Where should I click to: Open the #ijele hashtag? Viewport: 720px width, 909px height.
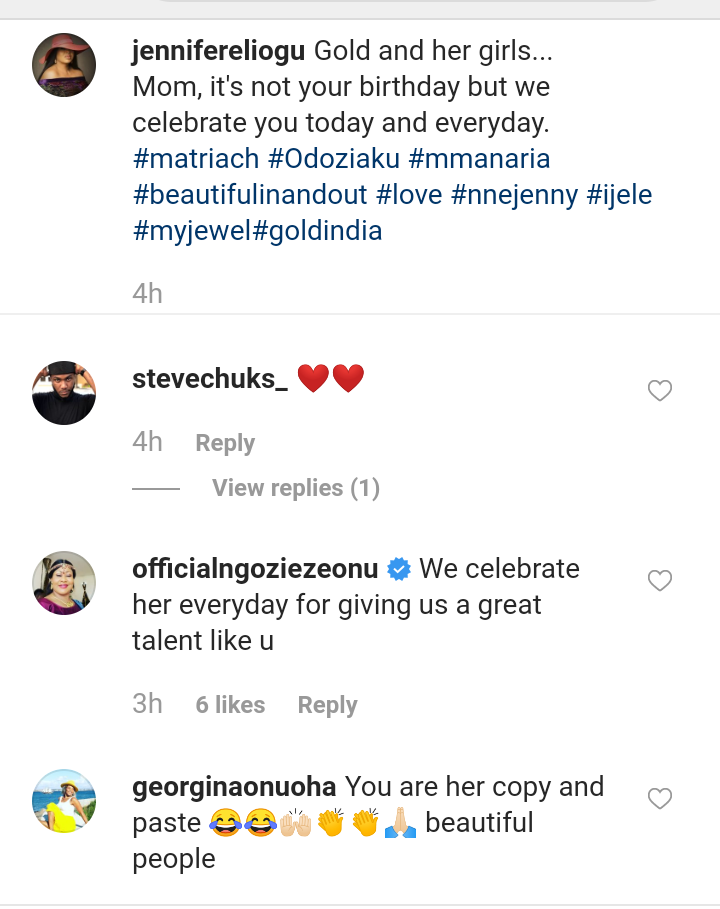point(620,195)
